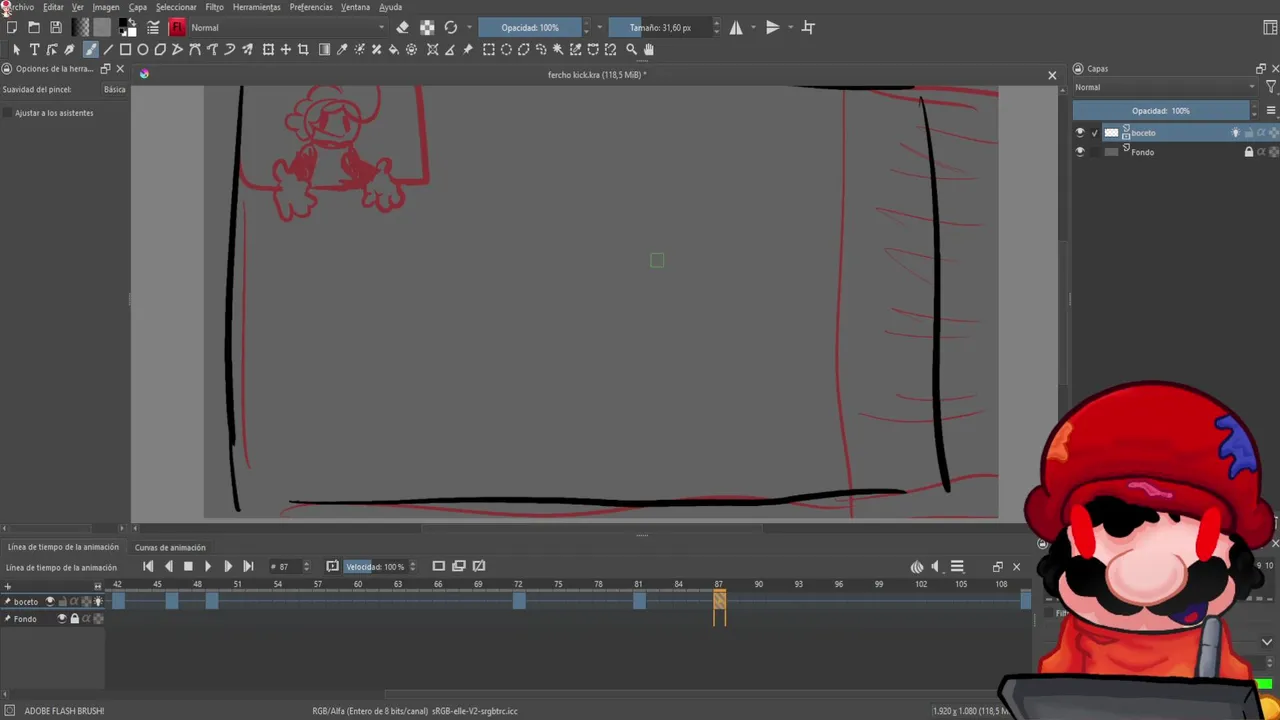Open the layer blending mode dropdown
This screenshot has width=1280, height=720.
coord(1165,87)
